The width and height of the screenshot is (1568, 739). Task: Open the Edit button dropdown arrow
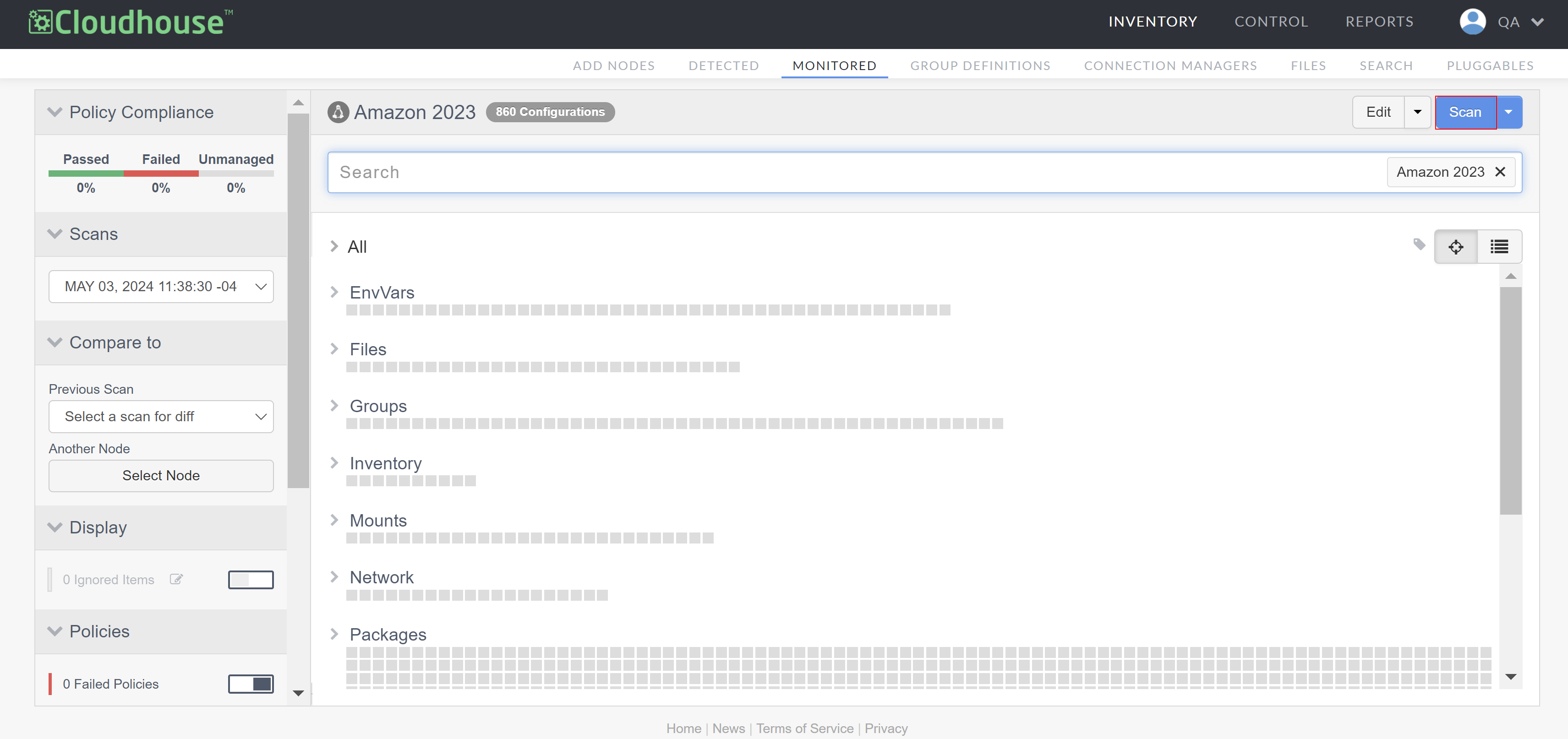coord(1418,112)
